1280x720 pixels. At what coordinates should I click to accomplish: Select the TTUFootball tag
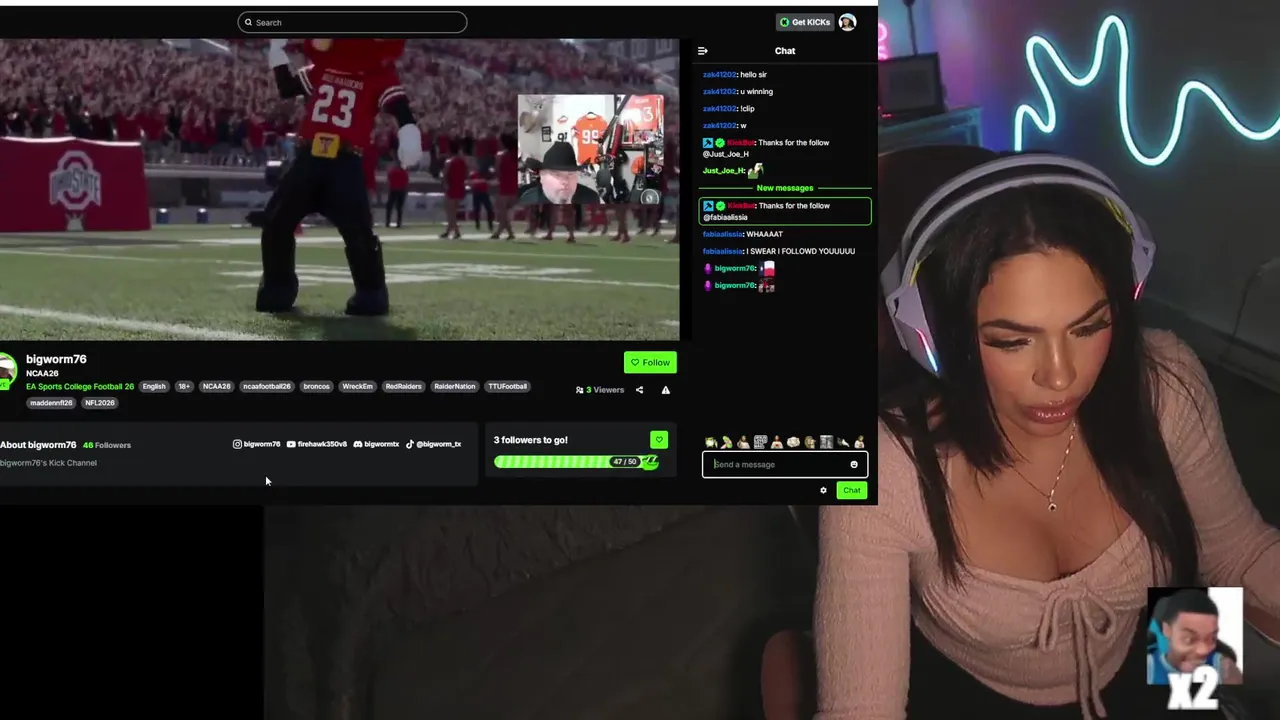pos(507,386)
